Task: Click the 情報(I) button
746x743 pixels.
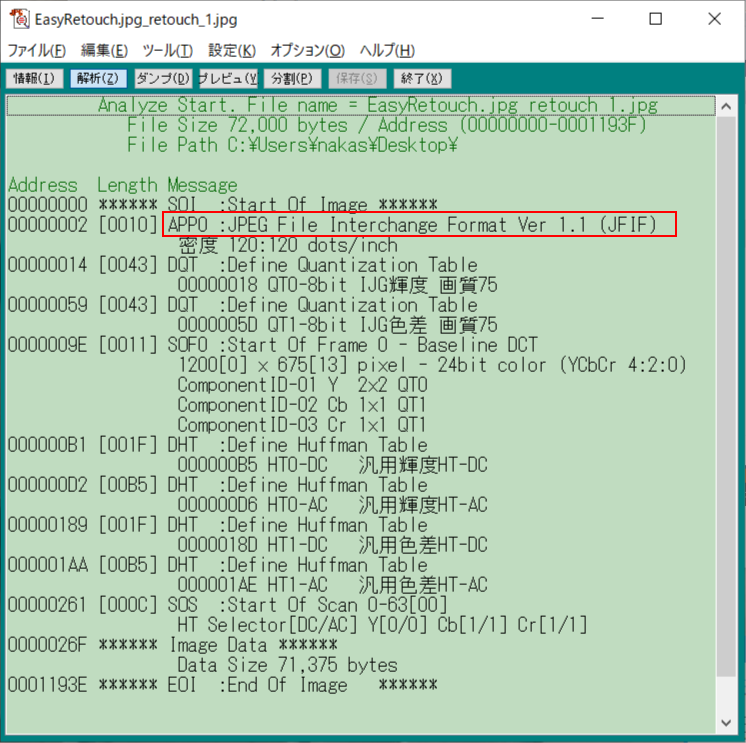Action: [34, 78]
